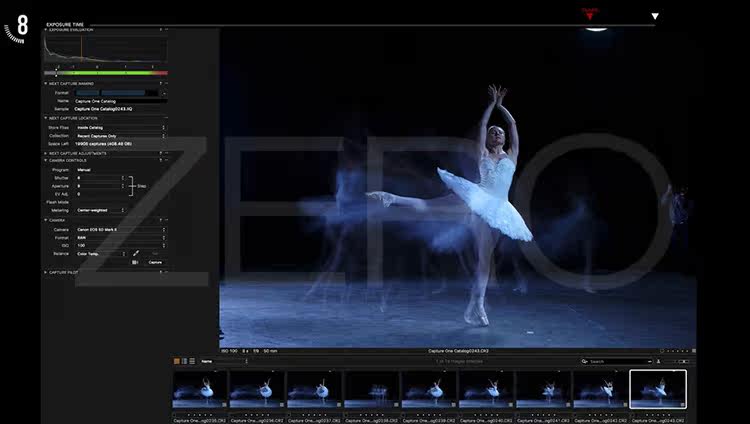Screen dimensions: 750x424
Task: Collapse the Camera panel section
Action: tap(46, 220)
